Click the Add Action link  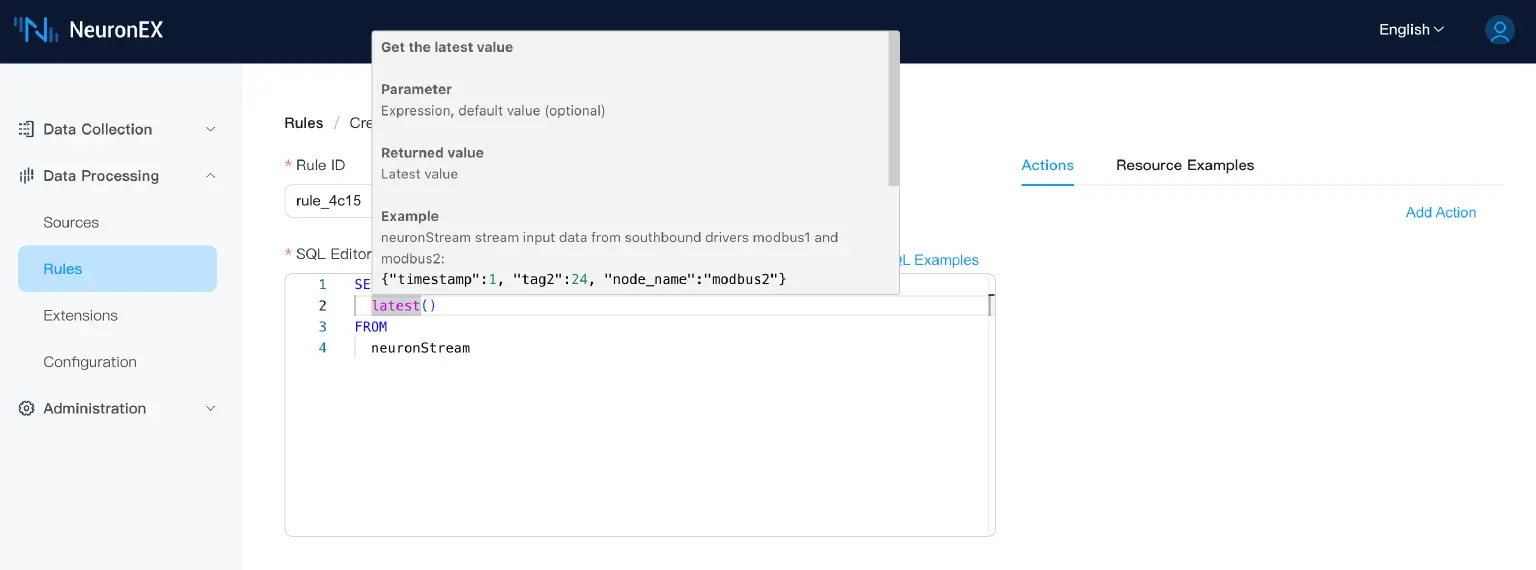coord(1440,212)
